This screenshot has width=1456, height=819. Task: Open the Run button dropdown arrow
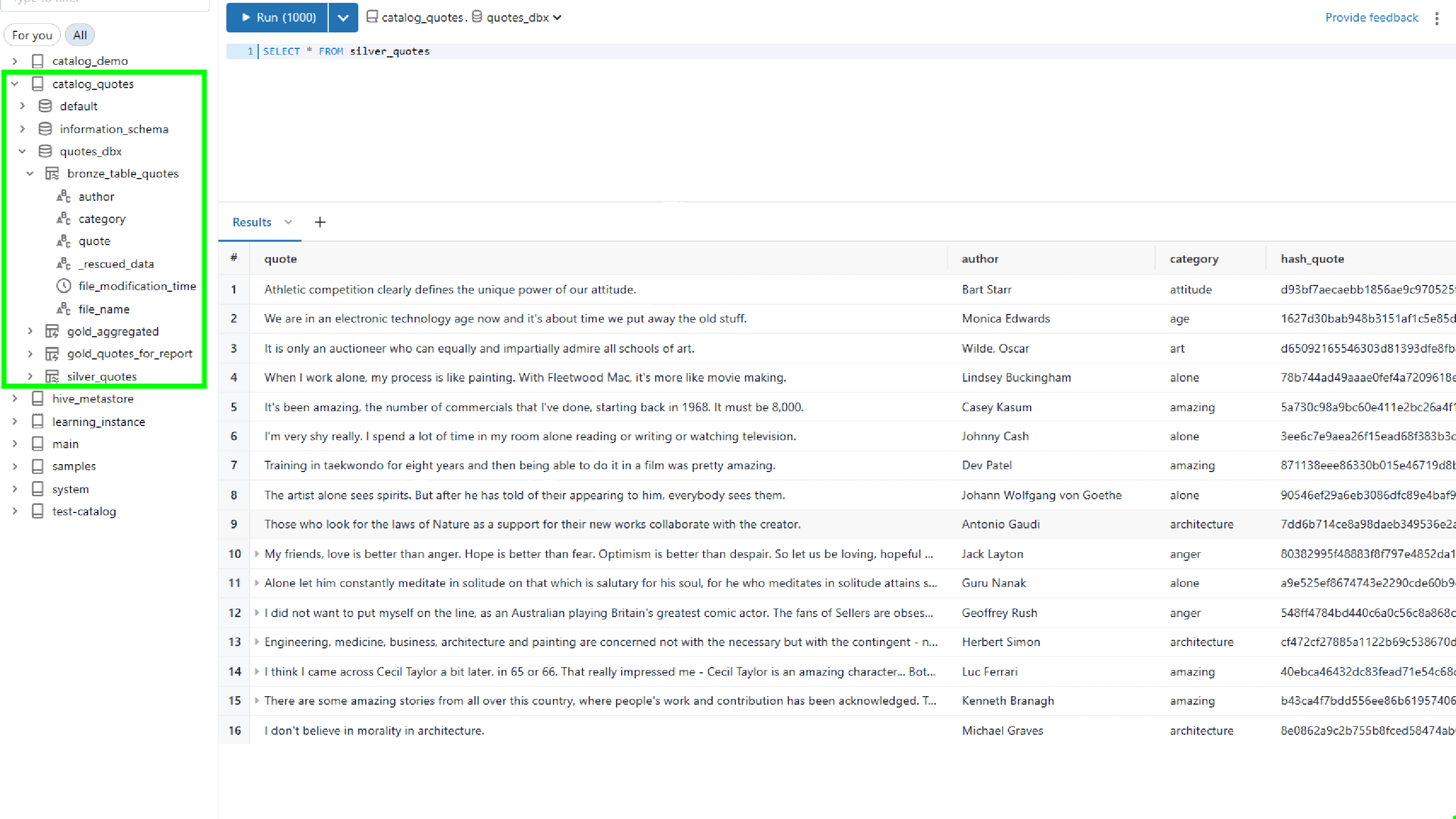tap(343, 18)
